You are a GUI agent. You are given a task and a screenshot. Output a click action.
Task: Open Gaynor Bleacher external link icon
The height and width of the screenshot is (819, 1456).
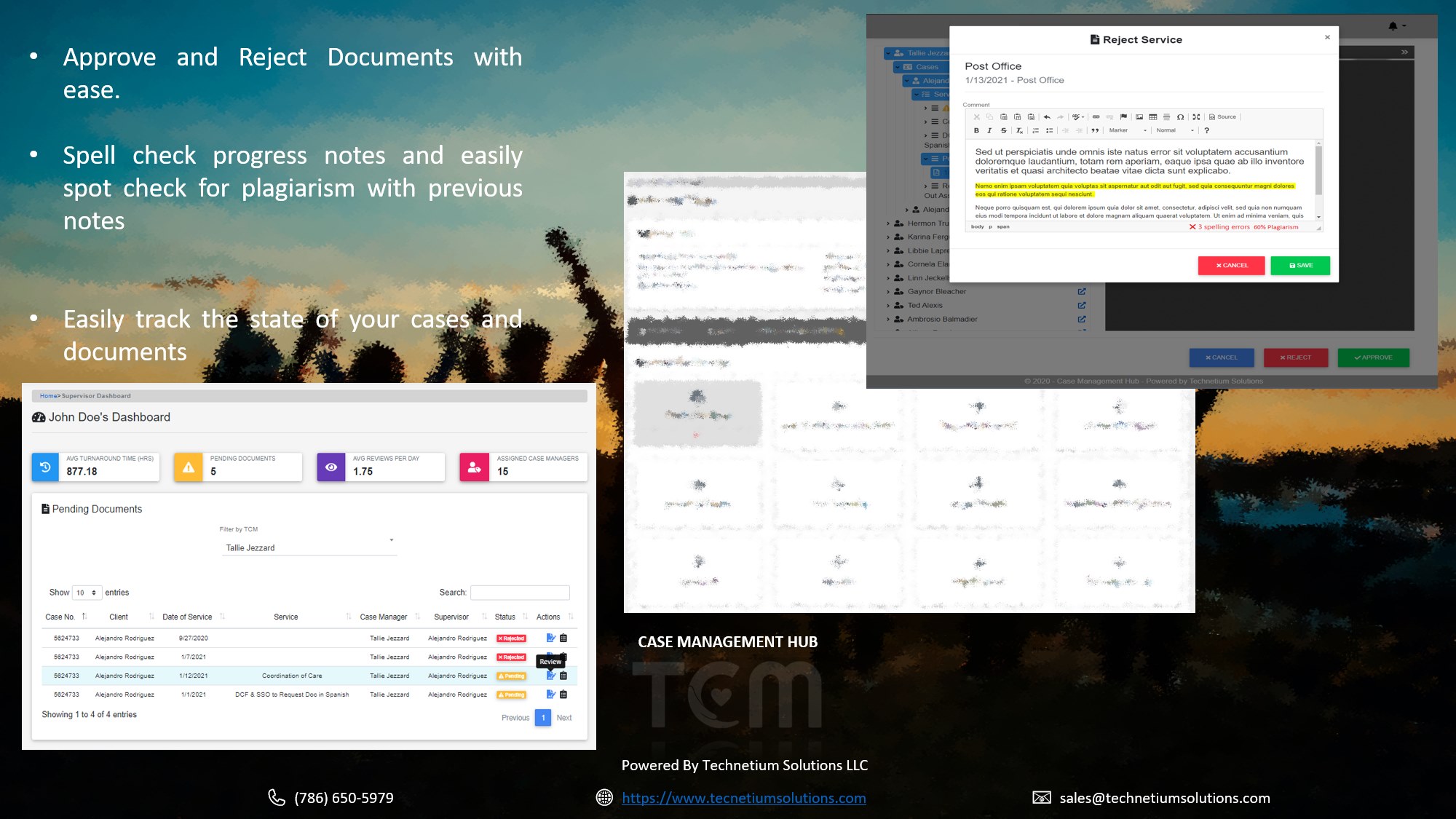[x=1082, y=292]
